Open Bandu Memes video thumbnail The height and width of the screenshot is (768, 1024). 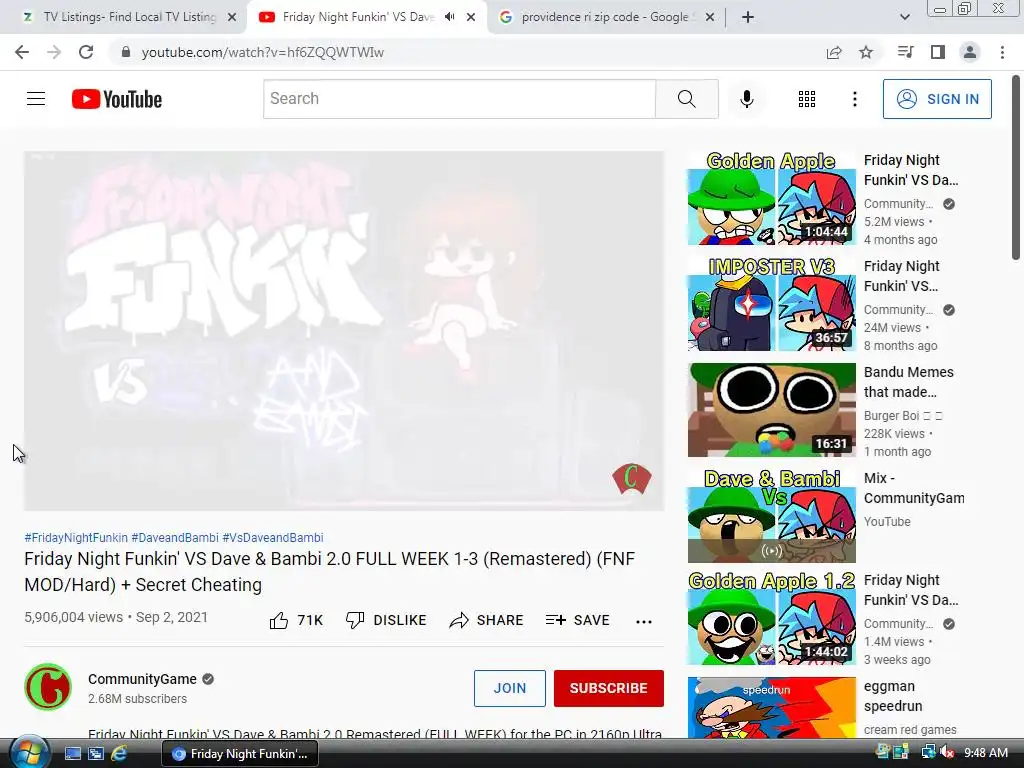click(x=771, y=410)
